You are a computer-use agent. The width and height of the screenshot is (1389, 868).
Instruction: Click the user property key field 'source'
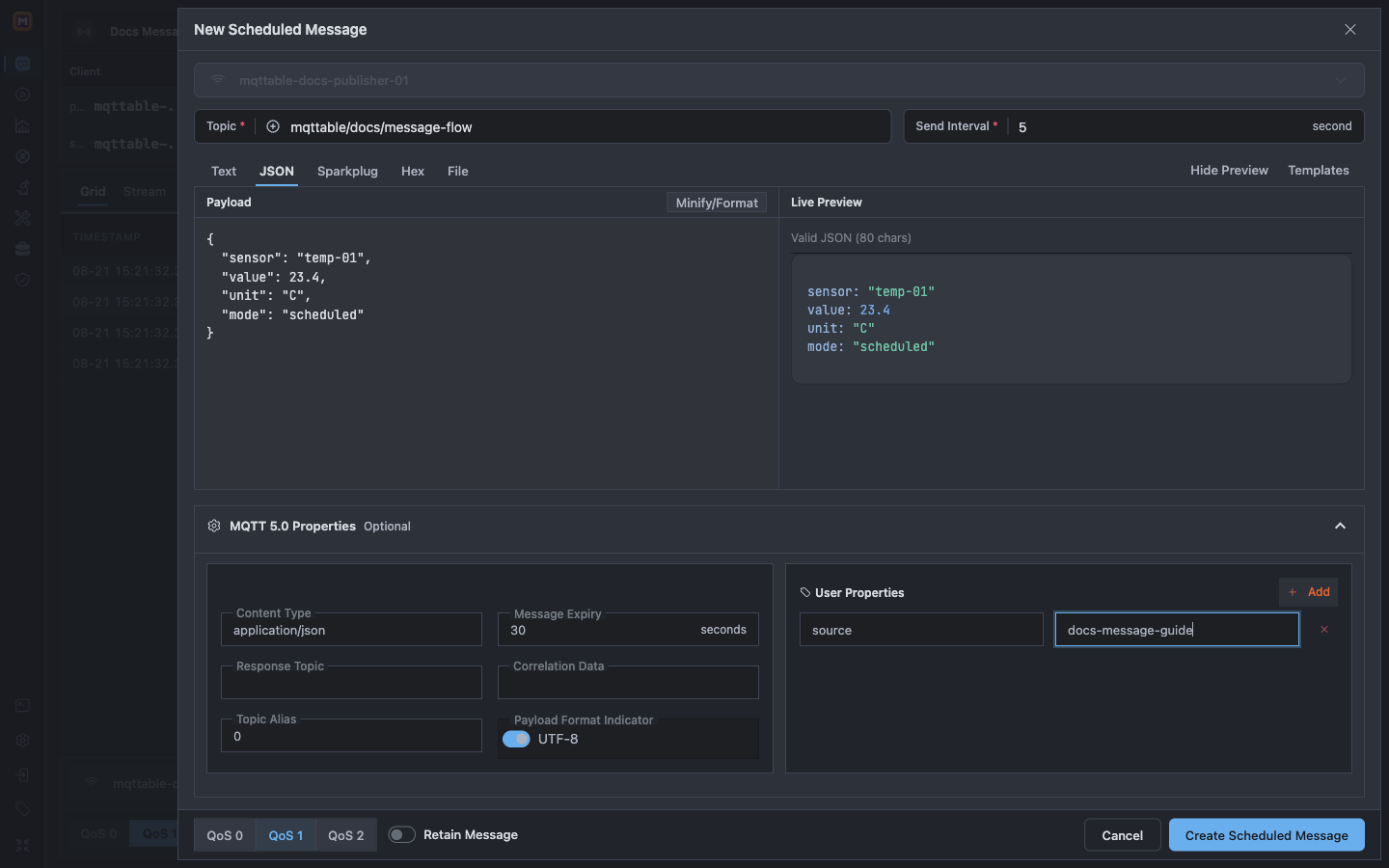pyautogui.click(x=921, y=630)
